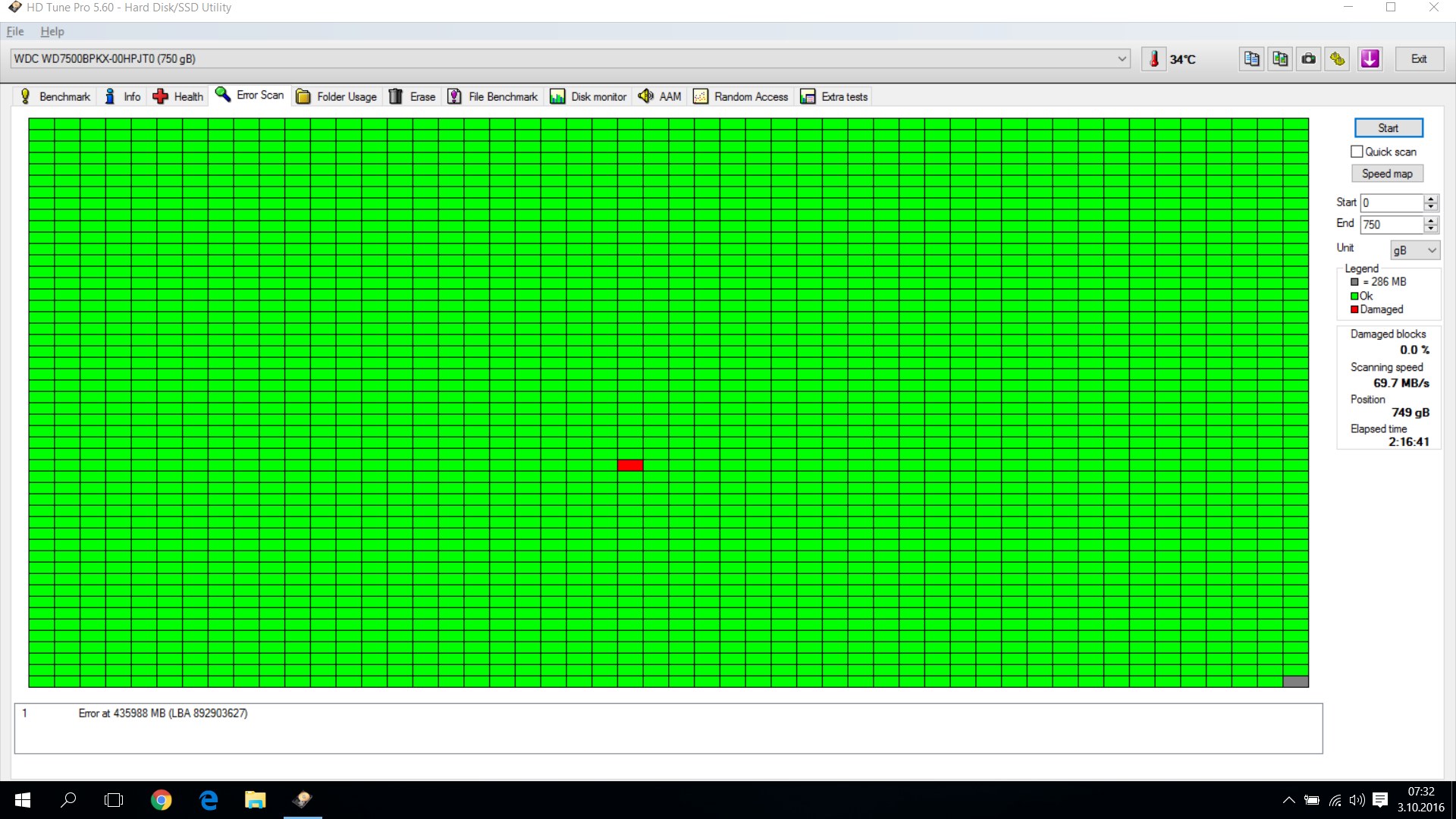Select the Error Scan tab
Viewport: 1456px width, 819px height.
[x=250, y=95]
